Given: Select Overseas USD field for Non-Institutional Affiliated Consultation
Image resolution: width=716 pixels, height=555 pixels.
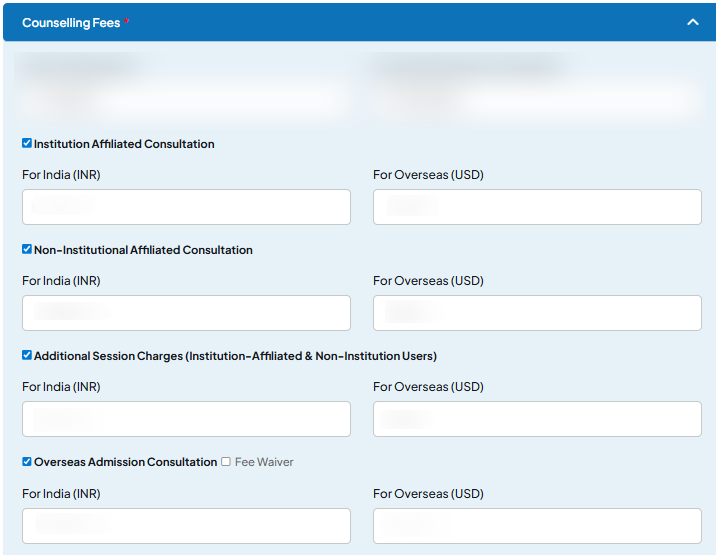Looking at the screenshot, I should point(537,313).
